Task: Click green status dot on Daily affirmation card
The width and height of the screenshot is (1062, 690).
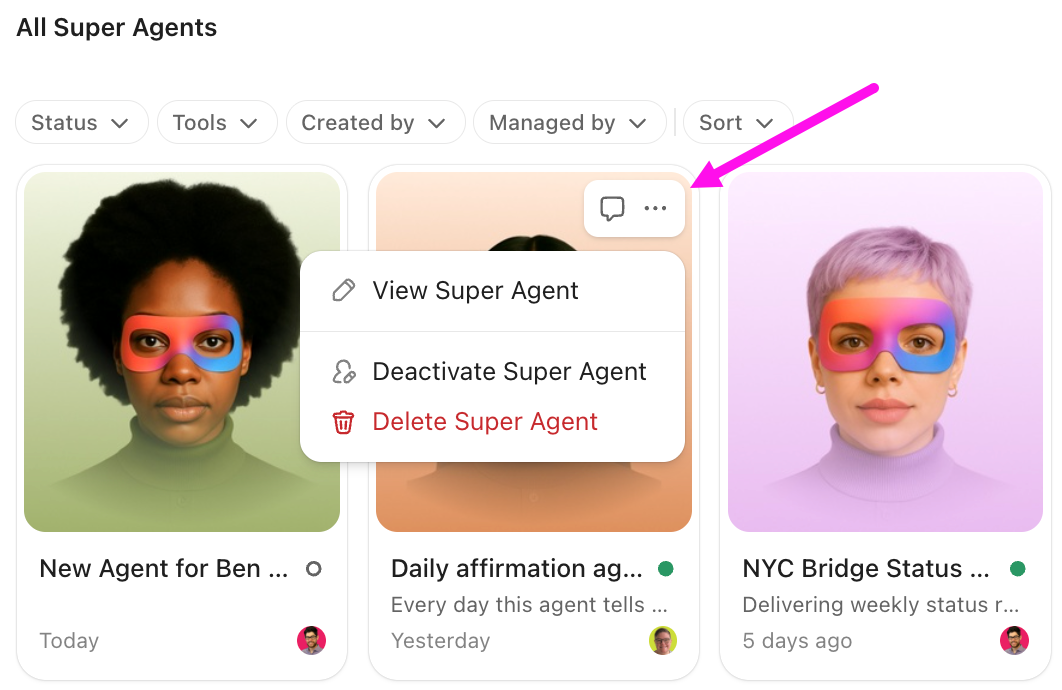Action: pyautogui.click(x=665, y=569)
